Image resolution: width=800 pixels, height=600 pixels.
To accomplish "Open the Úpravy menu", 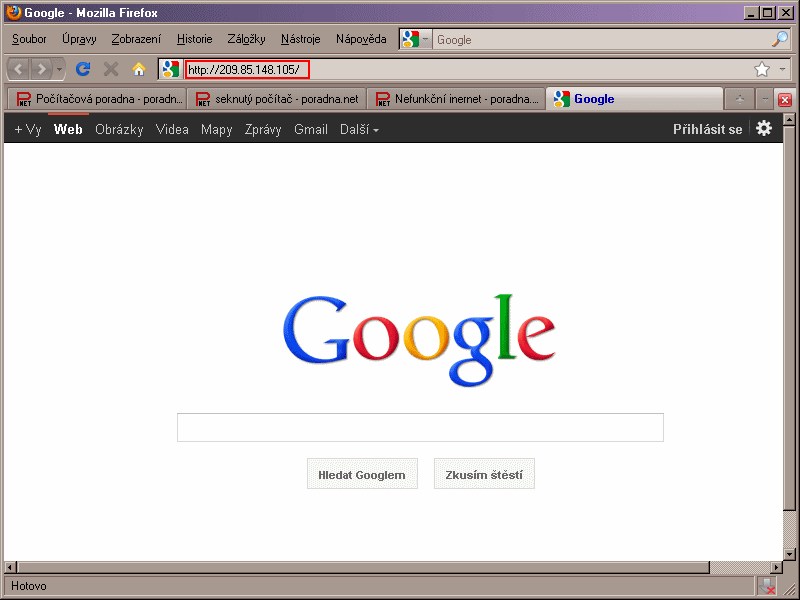I will [79, 39].
